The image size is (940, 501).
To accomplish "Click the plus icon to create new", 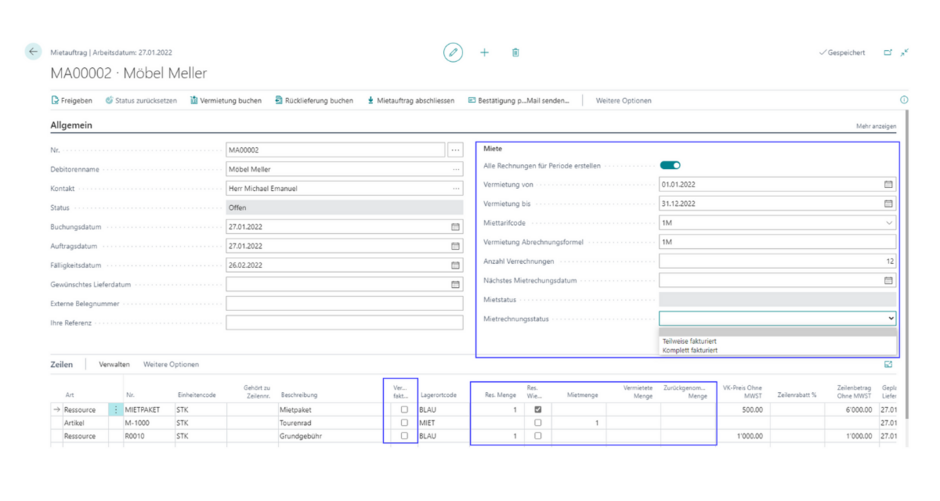I will pyautogui.click(x=485, y=52).
